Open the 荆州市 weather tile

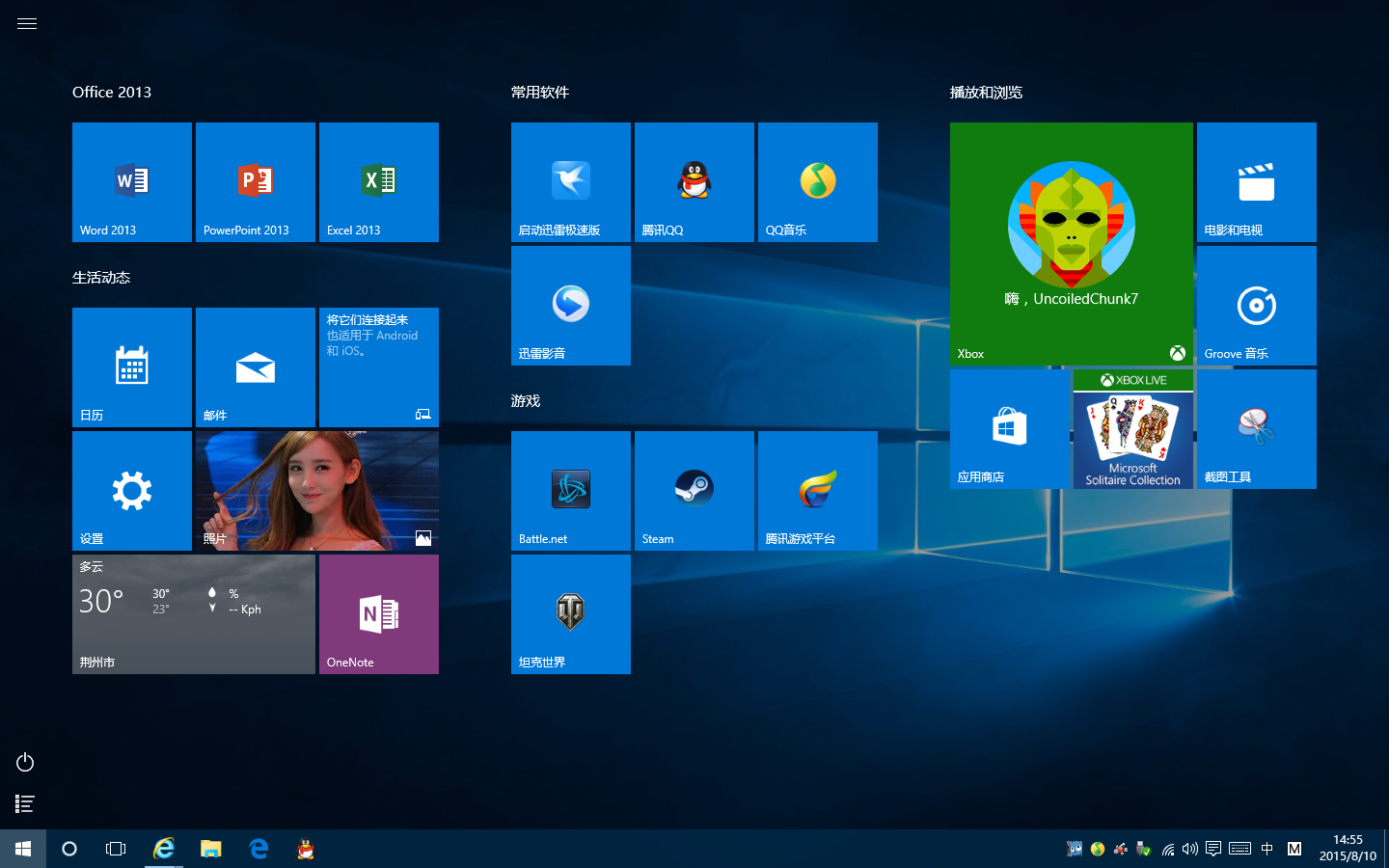193,613
